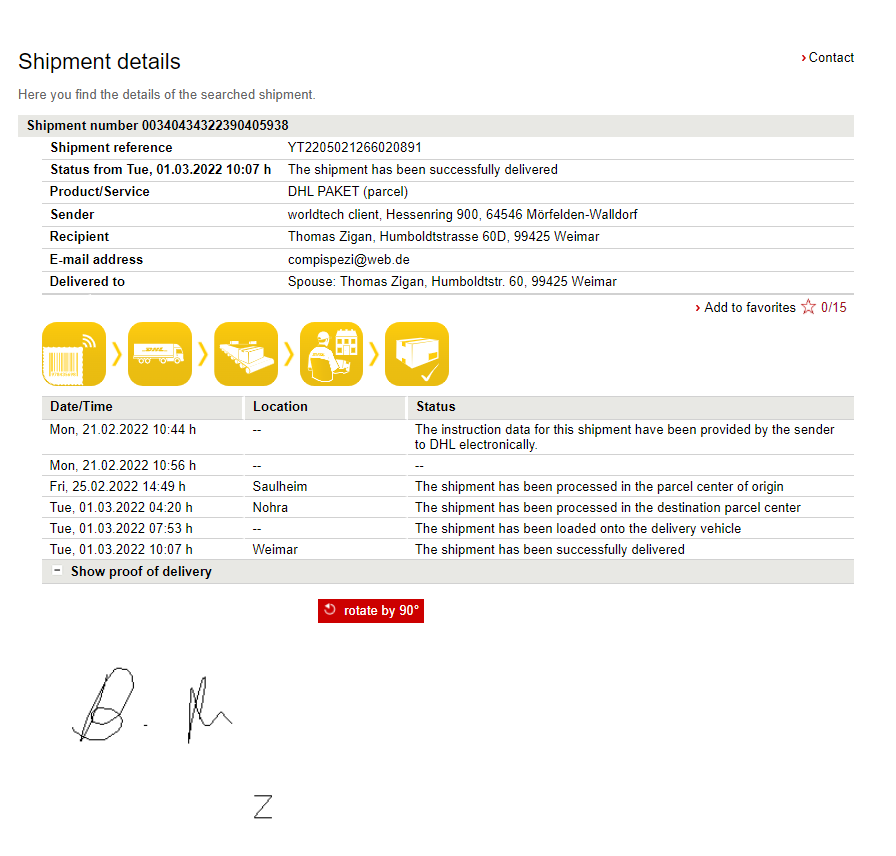Viewport: 896px width, 856px height.
Task: Click the compispezi@web.de email address
Action: tap(348, 259)
